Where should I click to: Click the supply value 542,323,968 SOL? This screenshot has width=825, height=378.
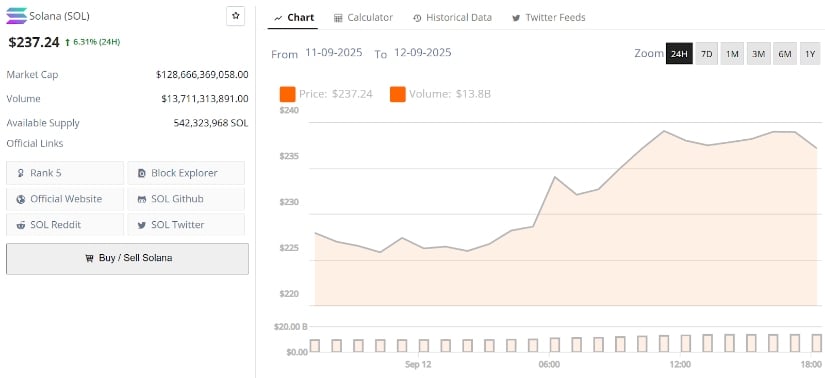click(x=211, y=123)
